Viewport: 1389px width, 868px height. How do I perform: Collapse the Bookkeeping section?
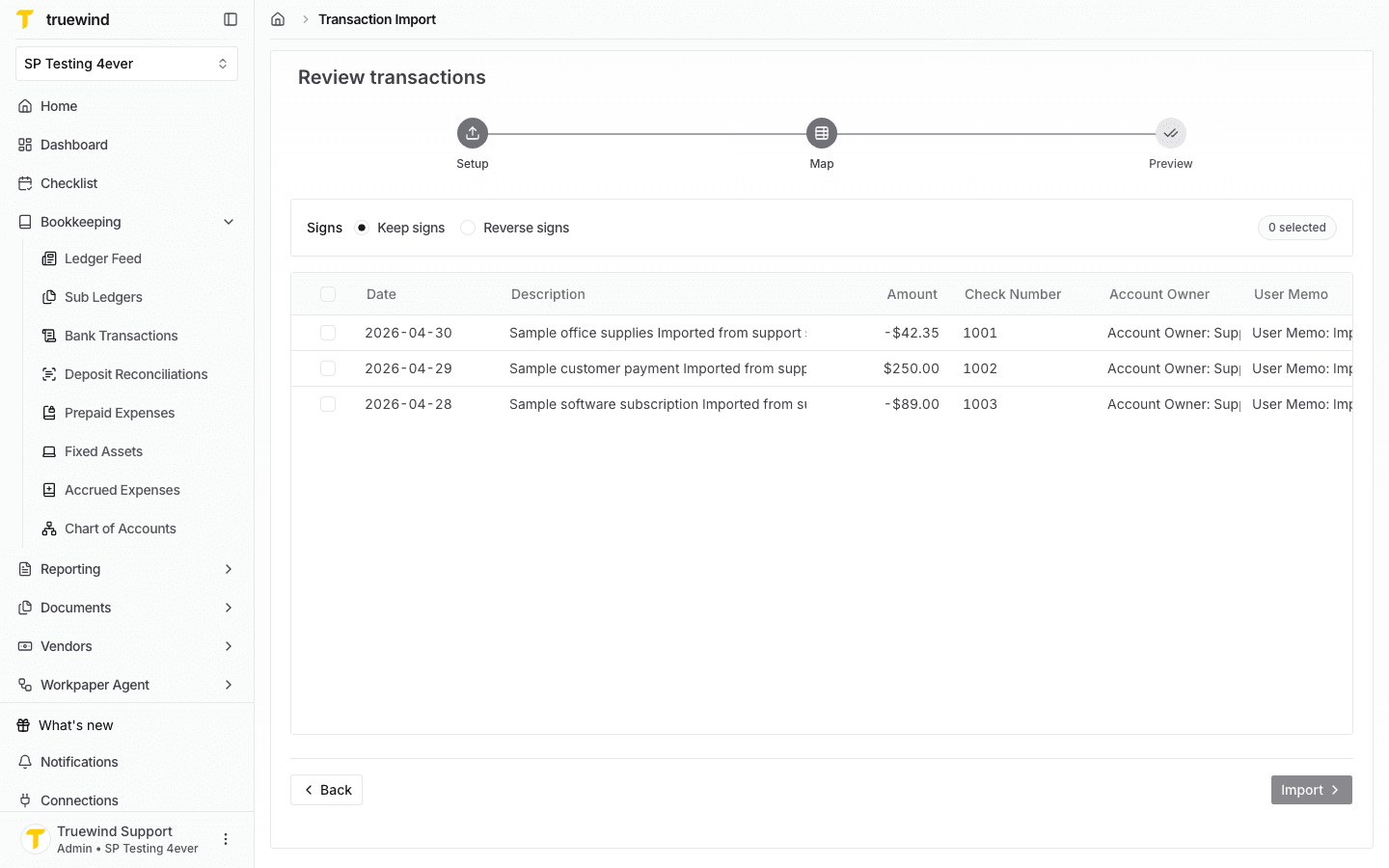pyautogui.click(x=229, y=222)
